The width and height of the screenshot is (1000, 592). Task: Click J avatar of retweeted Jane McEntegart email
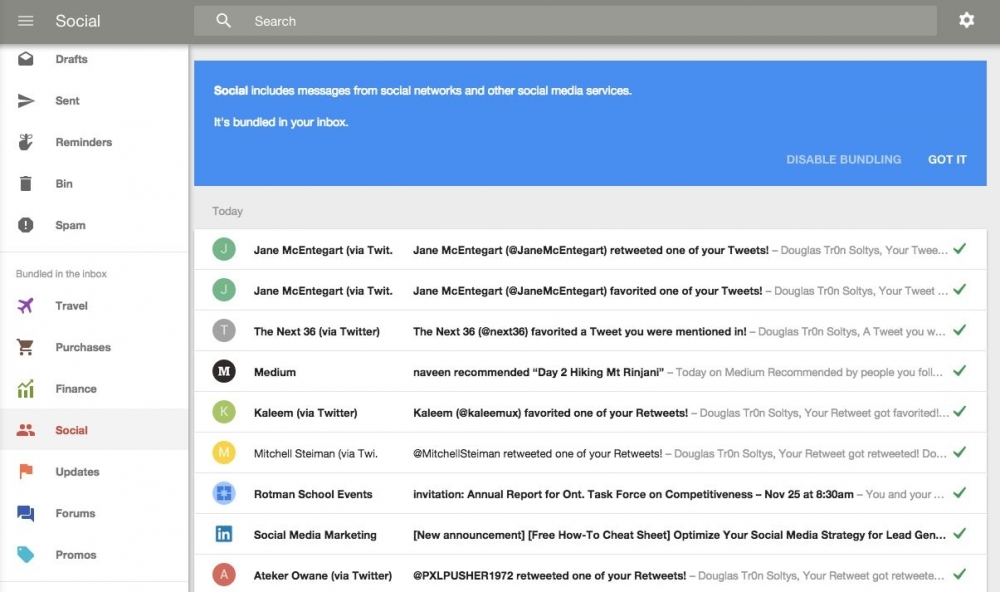point(224,249)
